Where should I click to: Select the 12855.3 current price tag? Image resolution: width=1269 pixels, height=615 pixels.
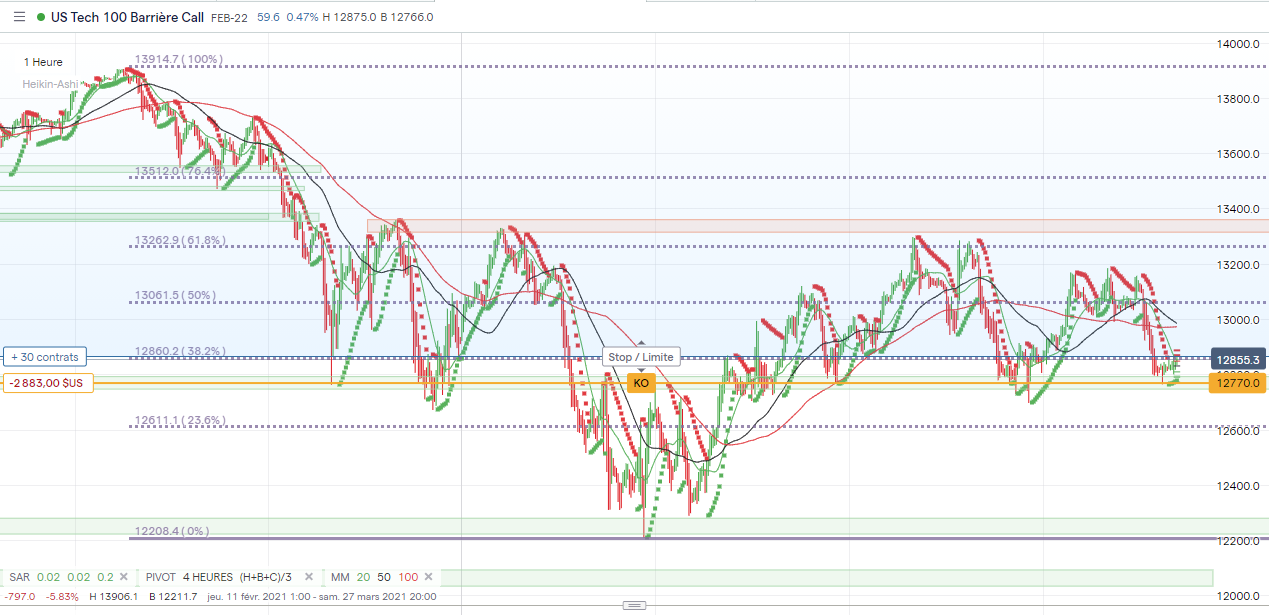pyautogui.click(x=1238, y=359)
